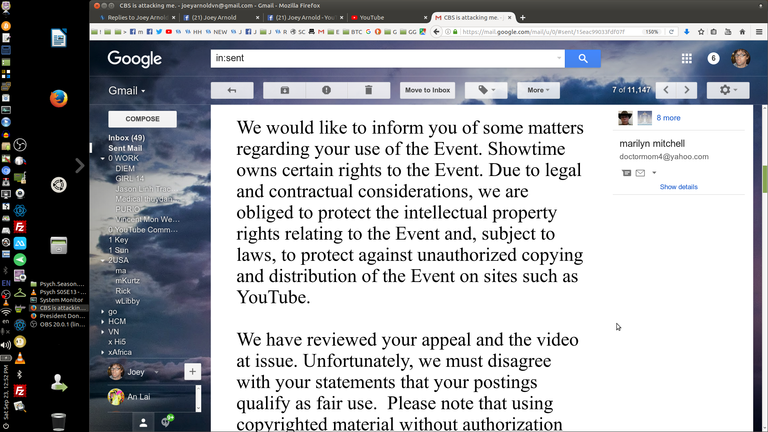The height and width of the screenshot is (432, 768).
Task: Bookmark this page with star icon
Action: tap(701, 32)
